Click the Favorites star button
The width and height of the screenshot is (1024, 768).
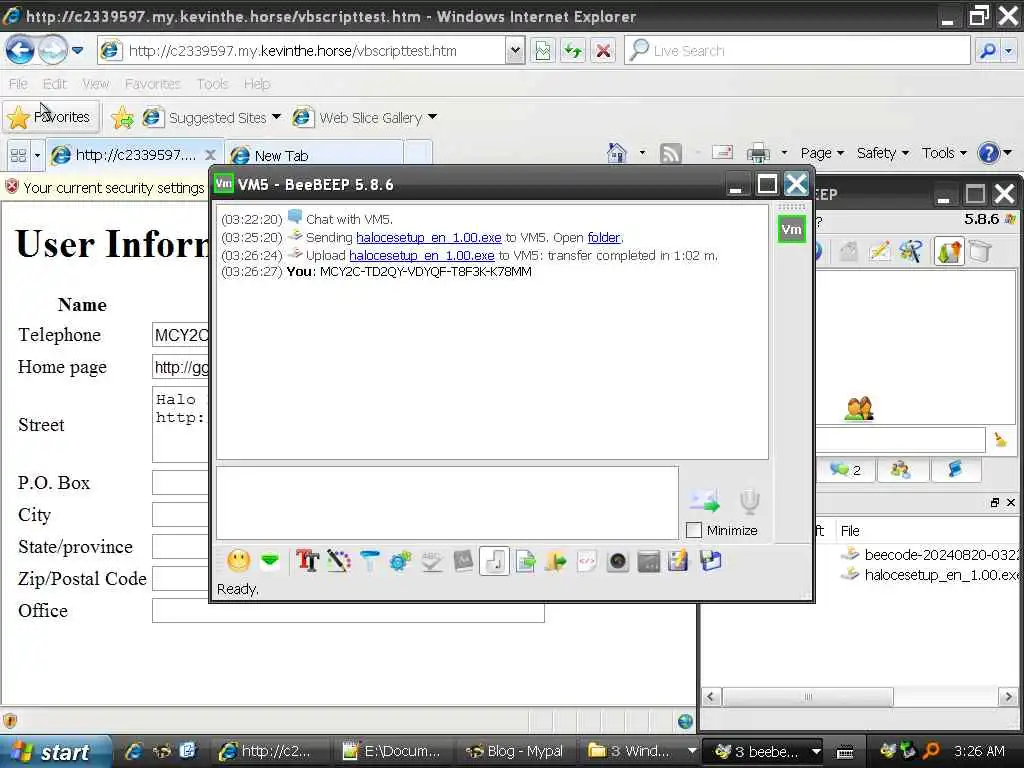tap(51, 117)
